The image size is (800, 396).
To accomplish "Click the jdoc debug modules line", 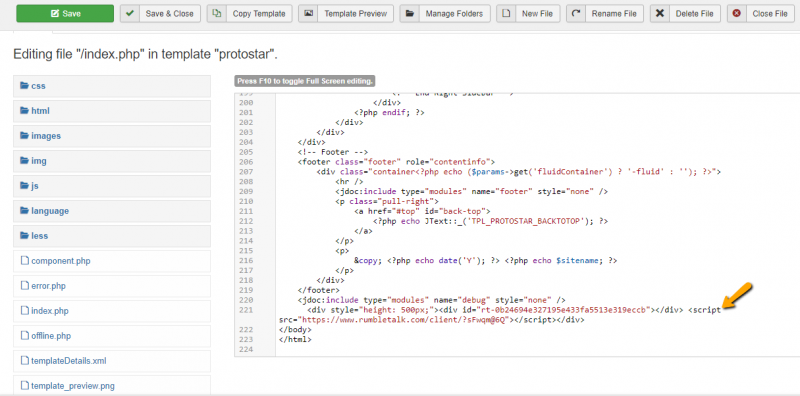I will 432,300.
